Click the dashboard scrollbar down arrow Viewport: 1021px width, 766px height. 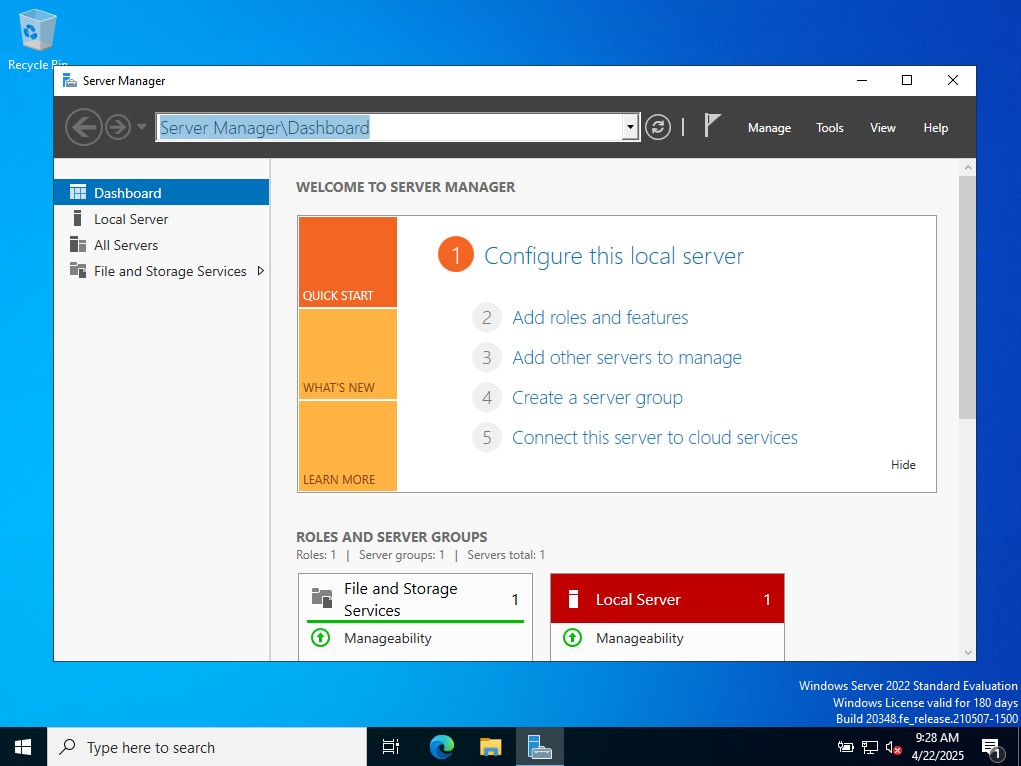coord(968,653)
